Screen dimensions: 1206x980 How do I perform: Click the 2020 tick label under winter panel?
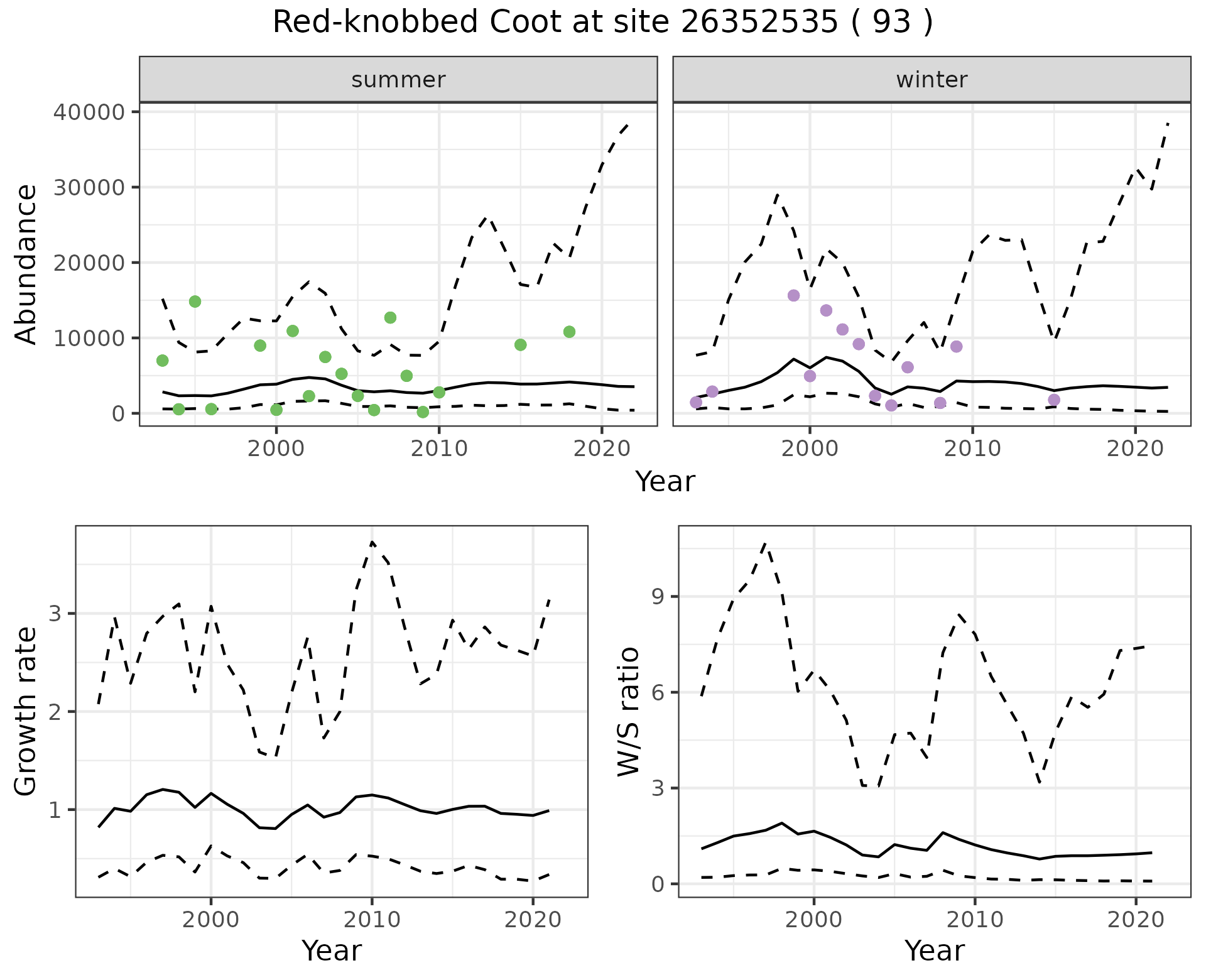coord(1135,449)
